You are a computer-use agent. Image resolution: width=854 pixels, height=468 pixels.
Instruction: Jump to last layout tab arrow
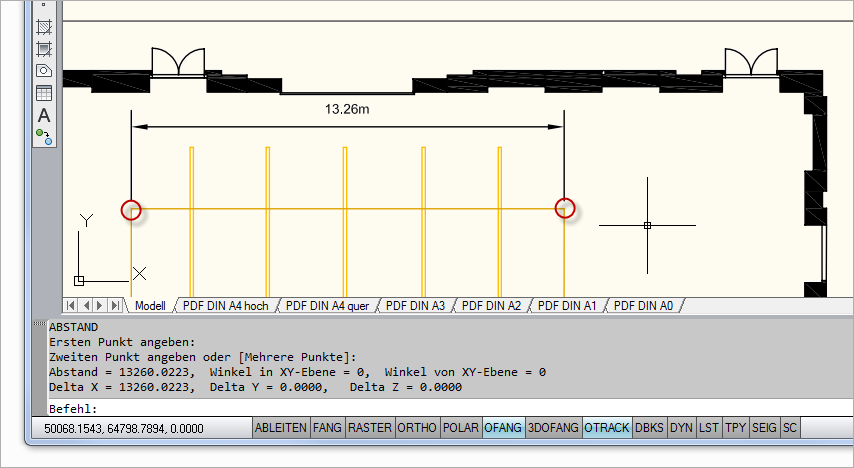116,305
